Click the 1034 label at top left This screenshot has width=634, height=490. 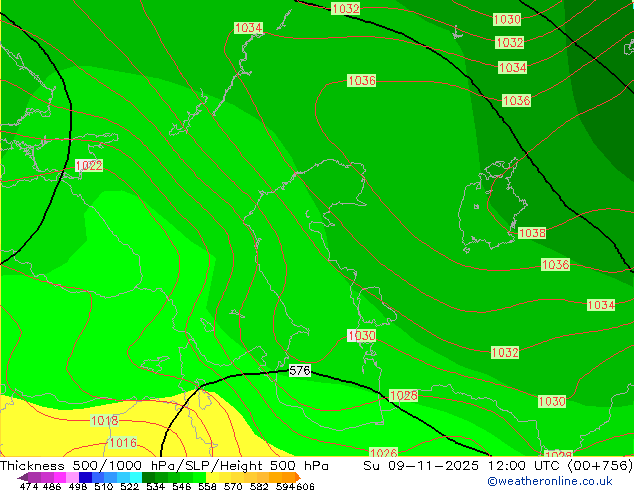[248, 27]
